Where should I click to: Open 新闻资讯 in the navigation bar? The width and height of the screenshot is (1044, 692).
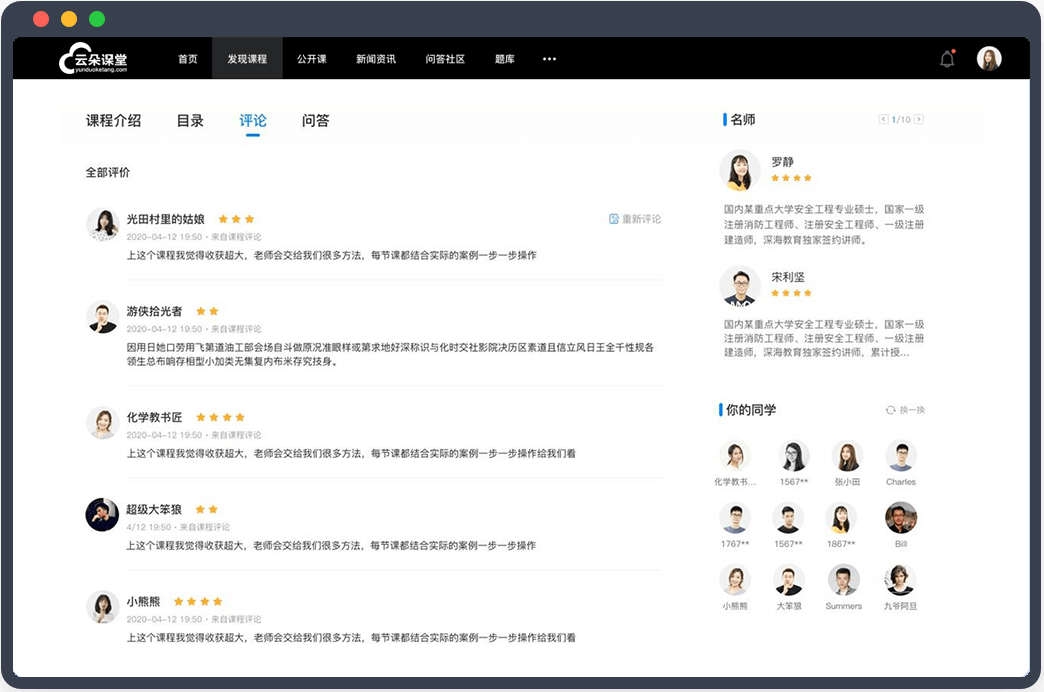pos(376,59)
